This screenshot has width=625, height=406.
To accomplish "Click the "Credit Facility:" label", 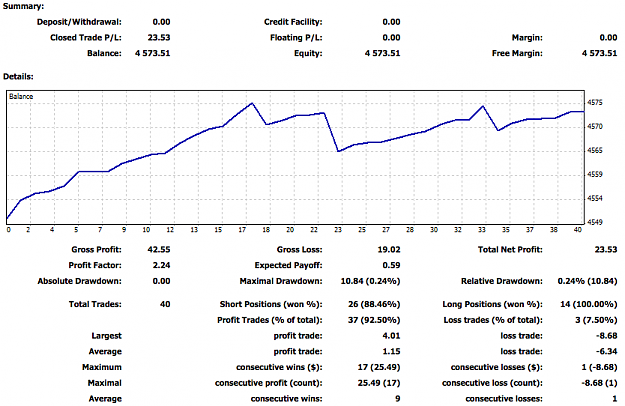I will [293, 22].
